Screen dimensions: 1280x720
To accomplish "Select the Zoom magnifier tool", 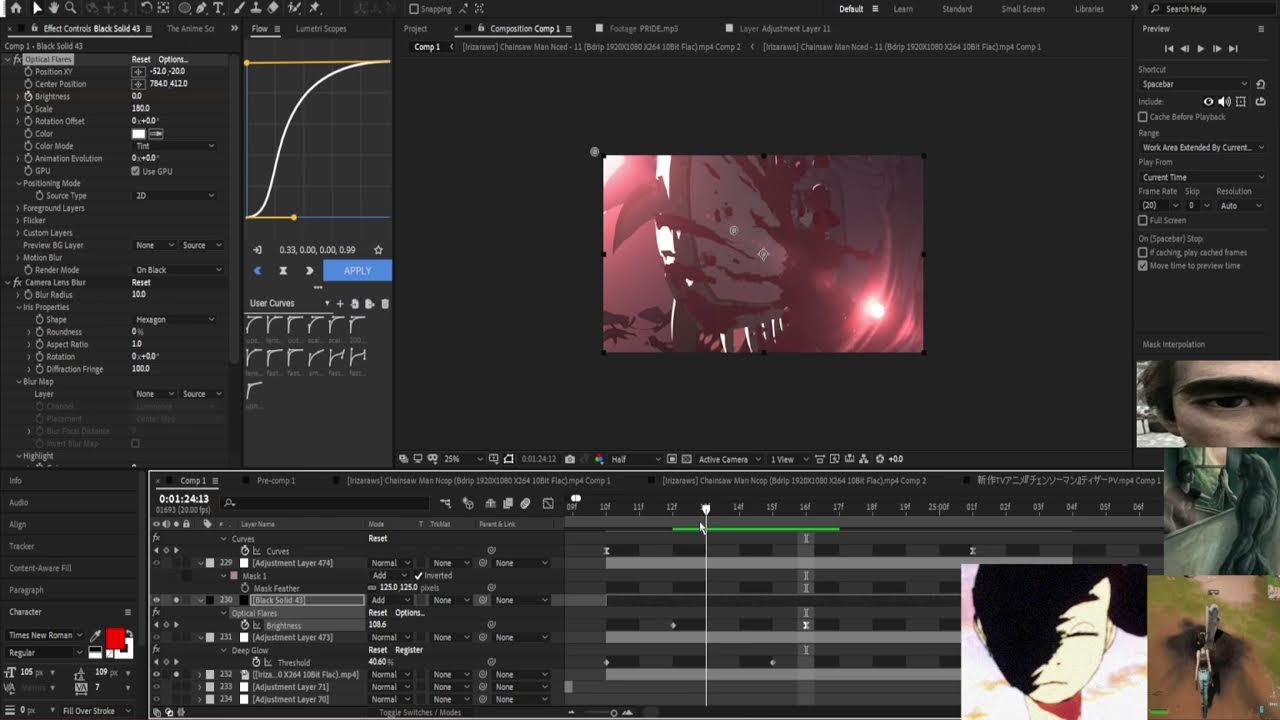I will (70, 8).
